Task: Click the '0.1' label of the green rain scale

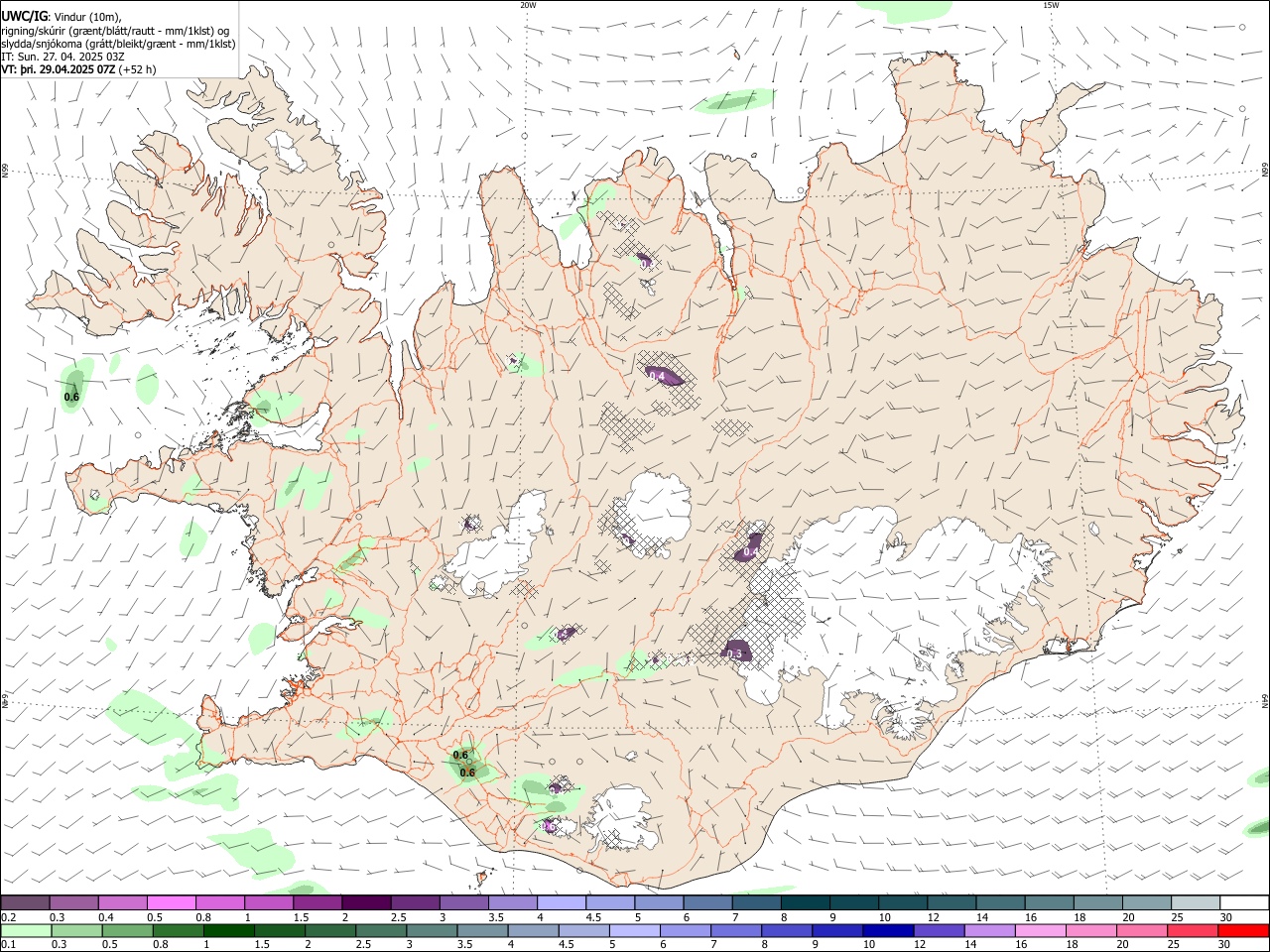Action: [x=7, y=945]
